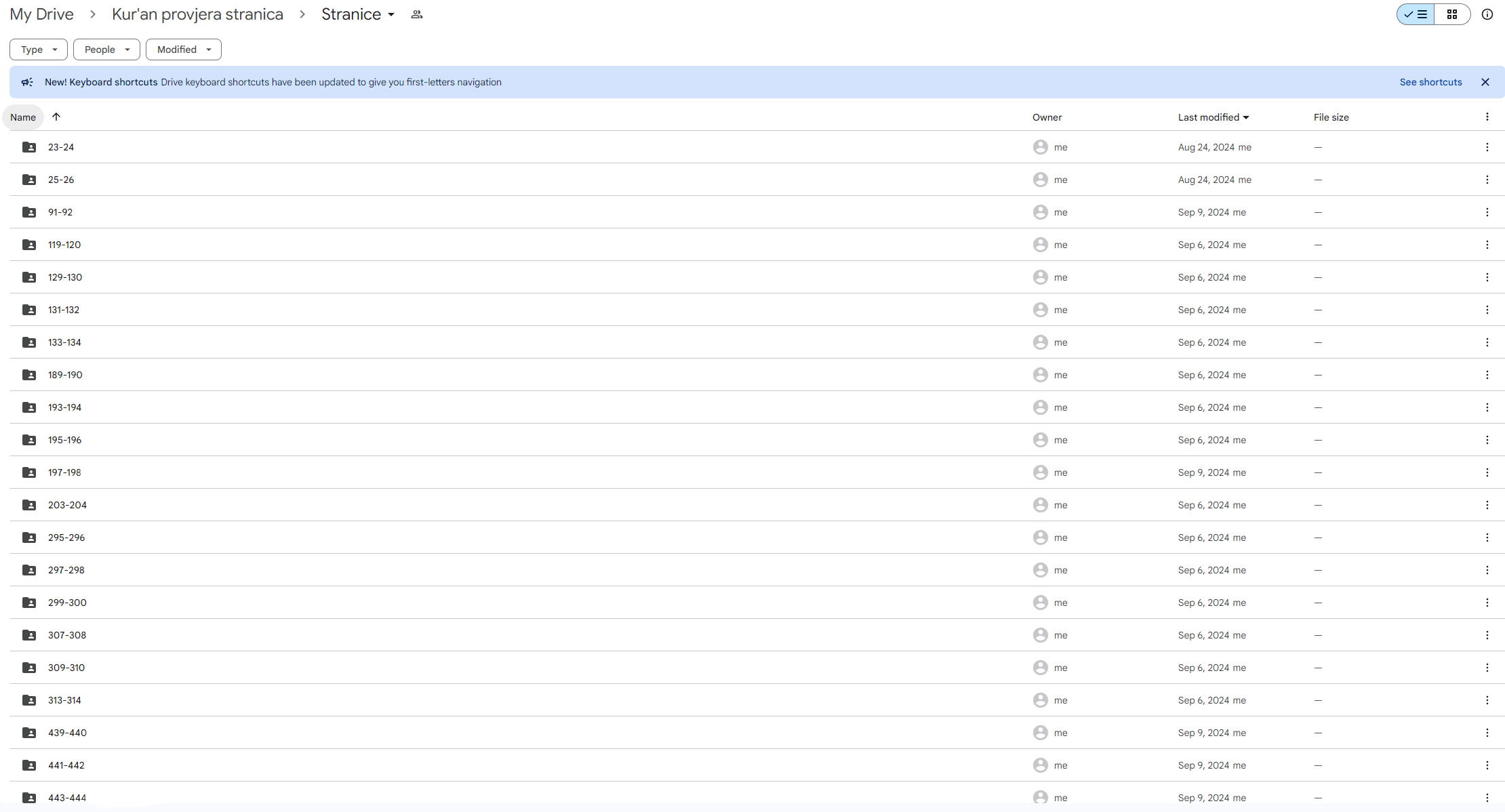Image resolution: width=1505 pixels, height=812 pixels.
Task: Open more options for folder 23-24
Action: point(1487,146)
